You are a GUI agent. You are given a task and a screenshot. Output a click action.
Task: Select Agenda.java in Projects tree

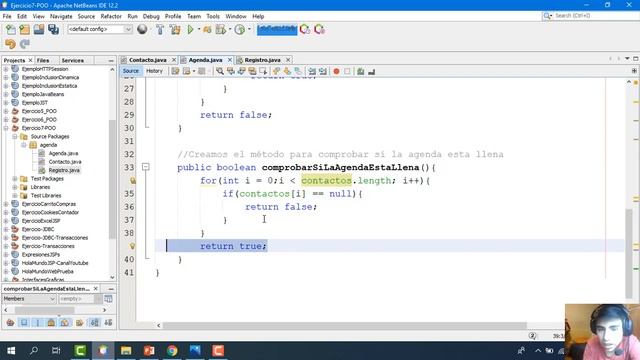click(x=63, y=153)
